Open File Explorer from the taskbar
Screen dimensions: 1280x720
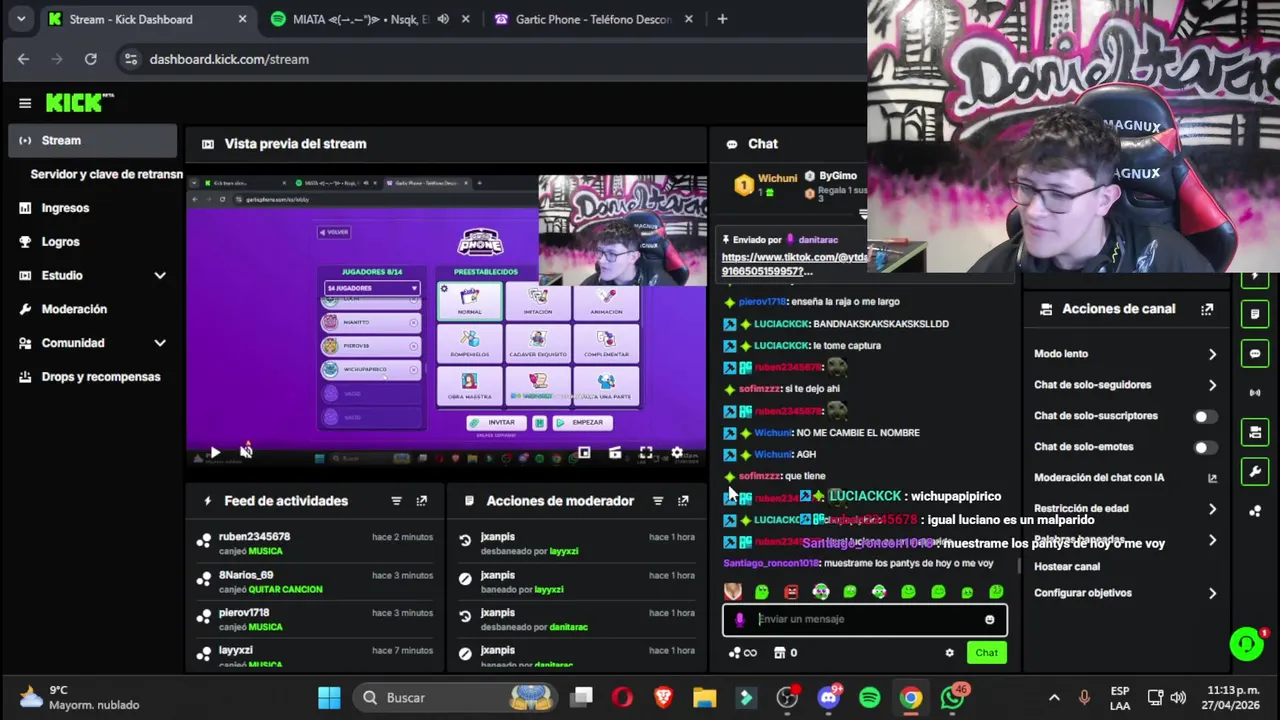pyautogui.click(x=705, y=698)
